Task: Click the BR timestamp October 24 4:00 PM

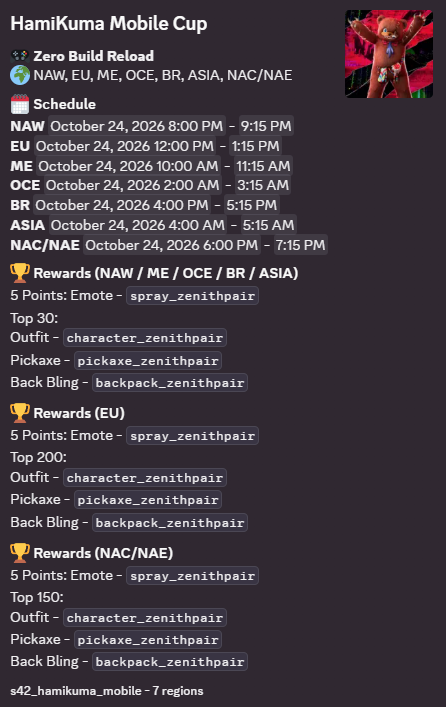Action: pyautogui.click(x=122, y=205)
